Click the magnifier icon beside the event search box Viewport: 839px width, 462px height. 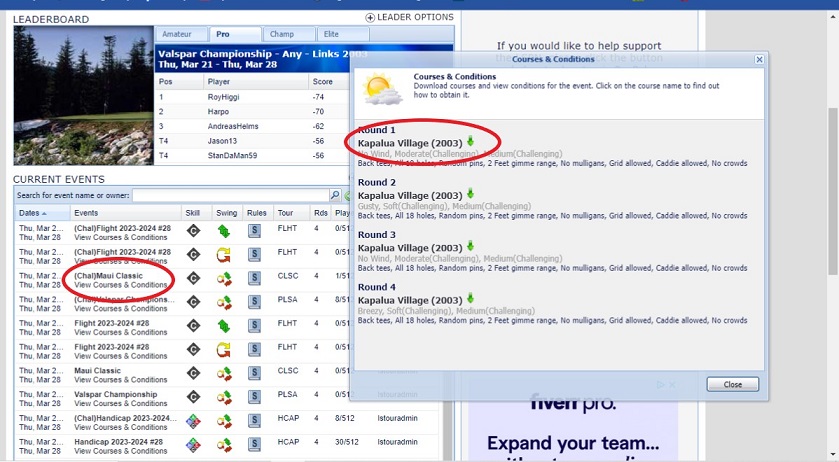[x=335, y=195]
